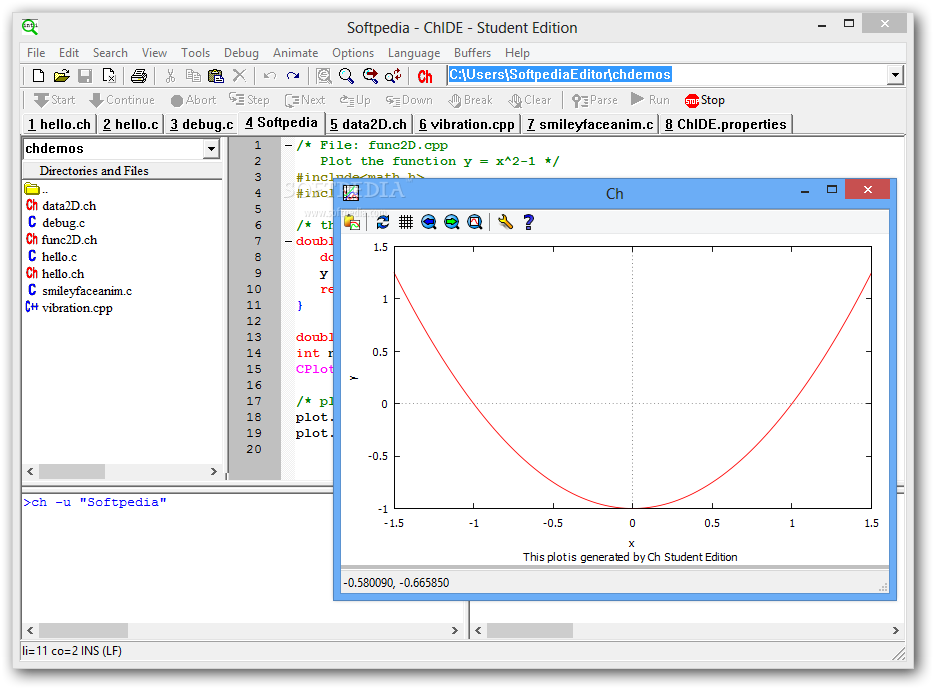The image size is (934, 689).
Task: Click the Run button
Action: click(650, 99)
